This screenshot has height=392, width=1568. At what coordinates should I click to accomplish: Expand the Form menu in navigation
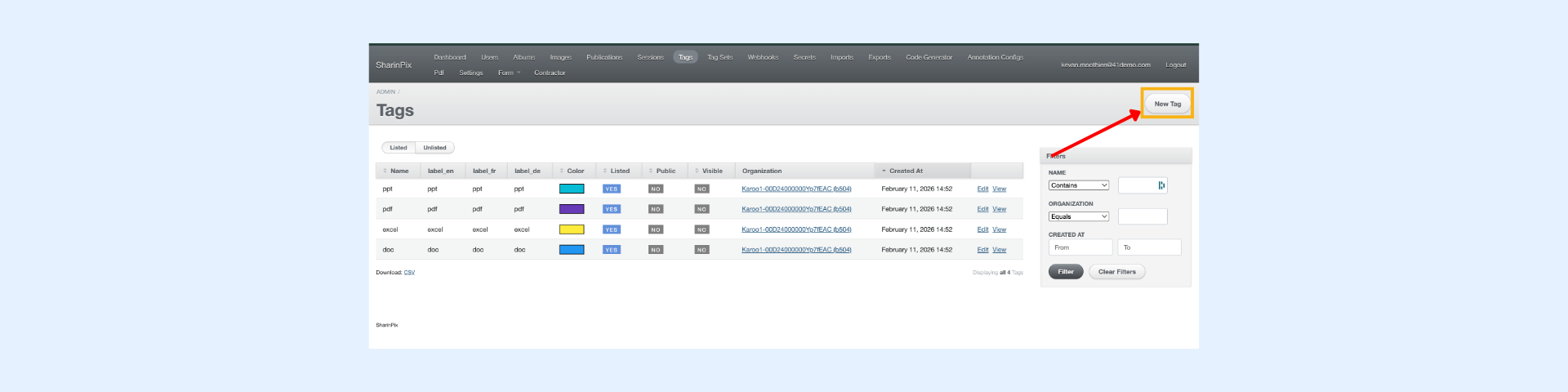point(509,73)
